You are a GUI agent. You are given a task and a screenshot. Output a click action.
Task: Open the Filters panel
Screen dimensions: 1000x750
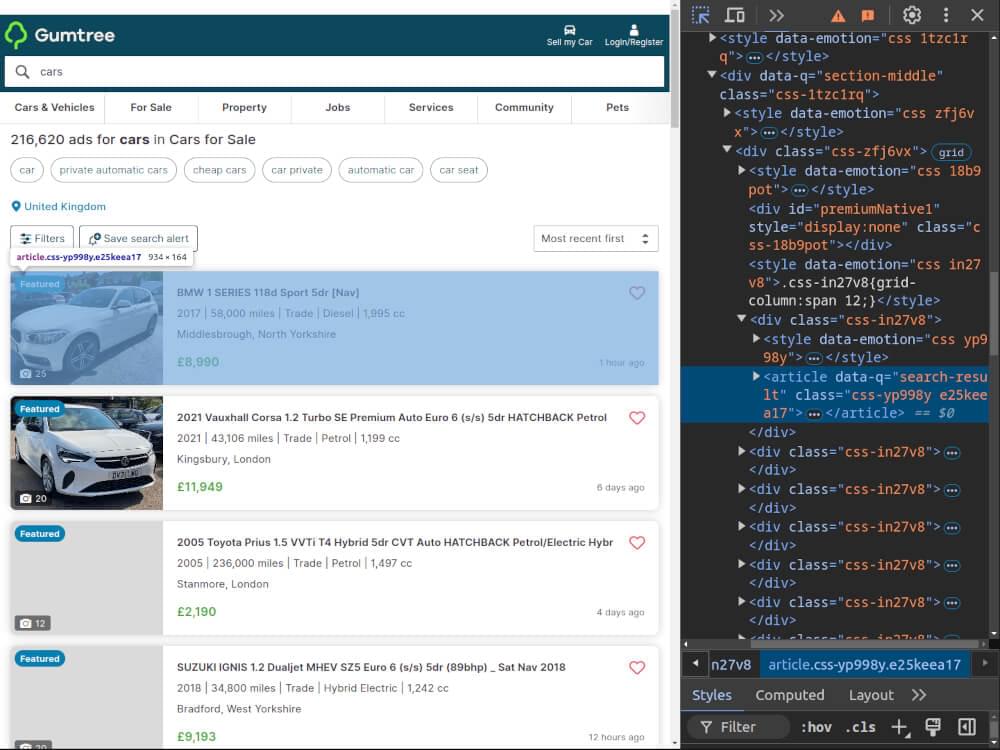(41, 238)
